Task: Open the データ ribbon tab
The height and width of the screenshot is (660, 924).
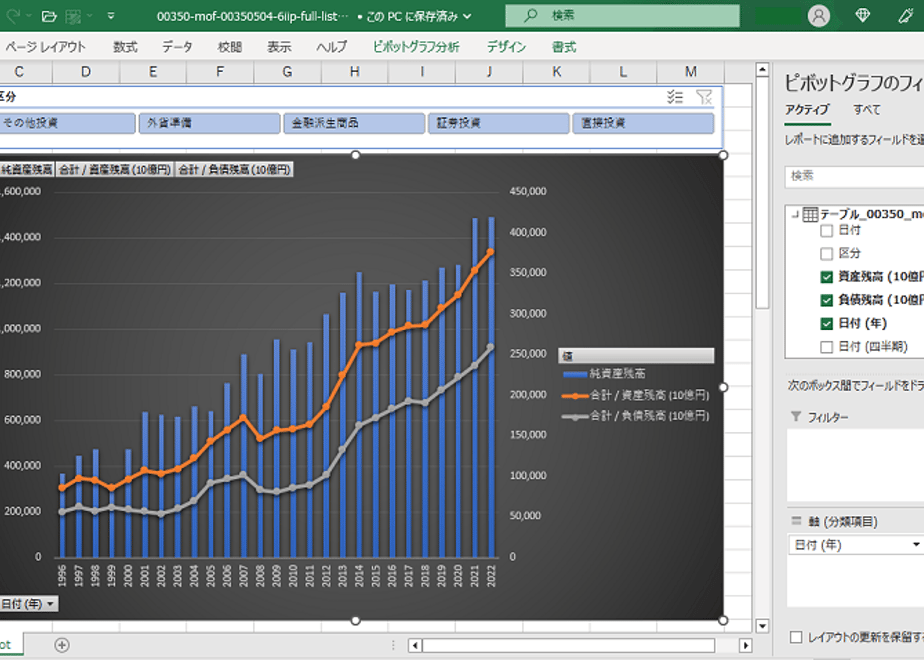Action: [x=177, y=47]
